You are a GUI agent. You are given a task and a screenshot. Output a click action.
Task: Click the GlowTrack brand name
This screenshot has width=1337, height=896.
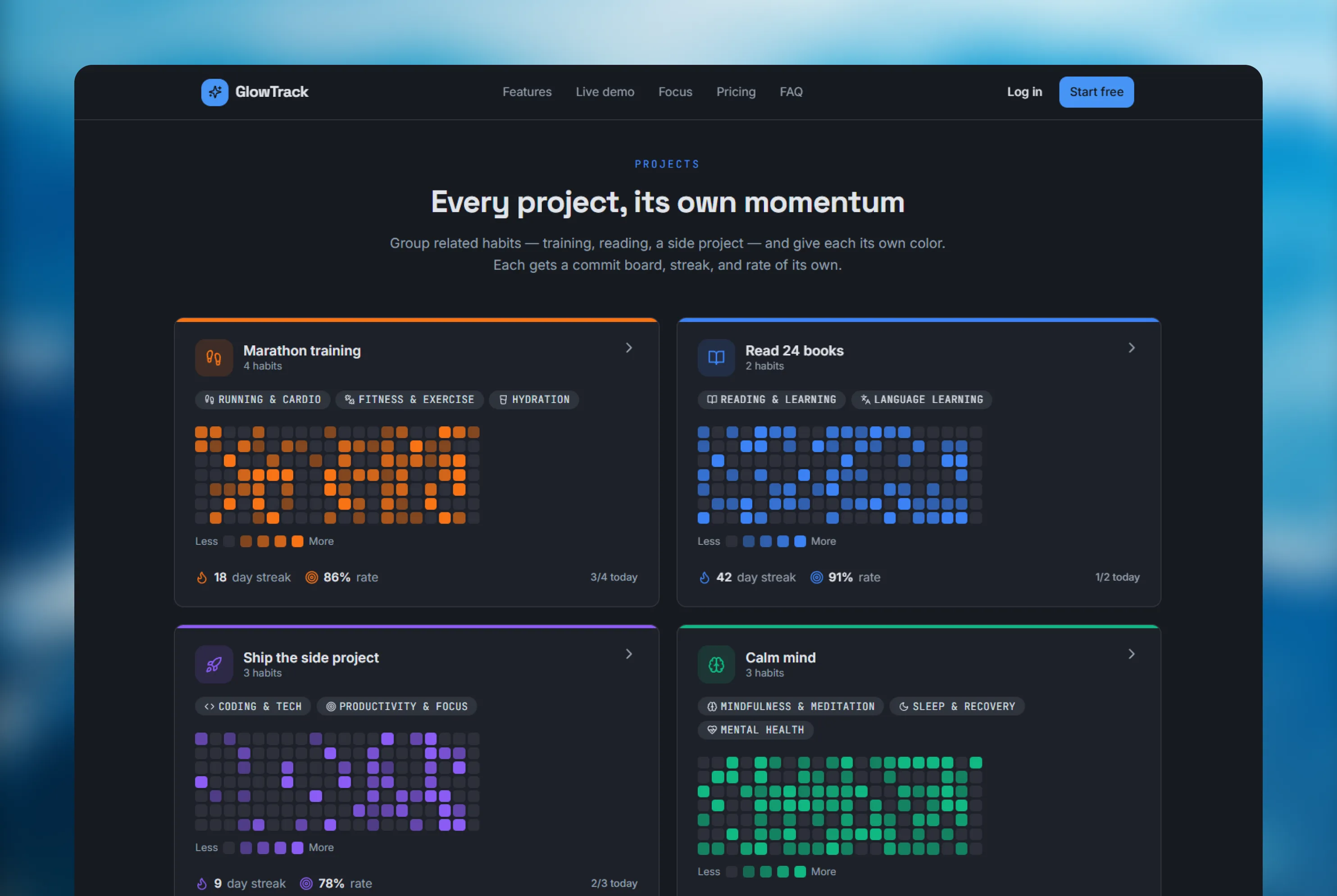pyautogui.click(x=272, y=92)
